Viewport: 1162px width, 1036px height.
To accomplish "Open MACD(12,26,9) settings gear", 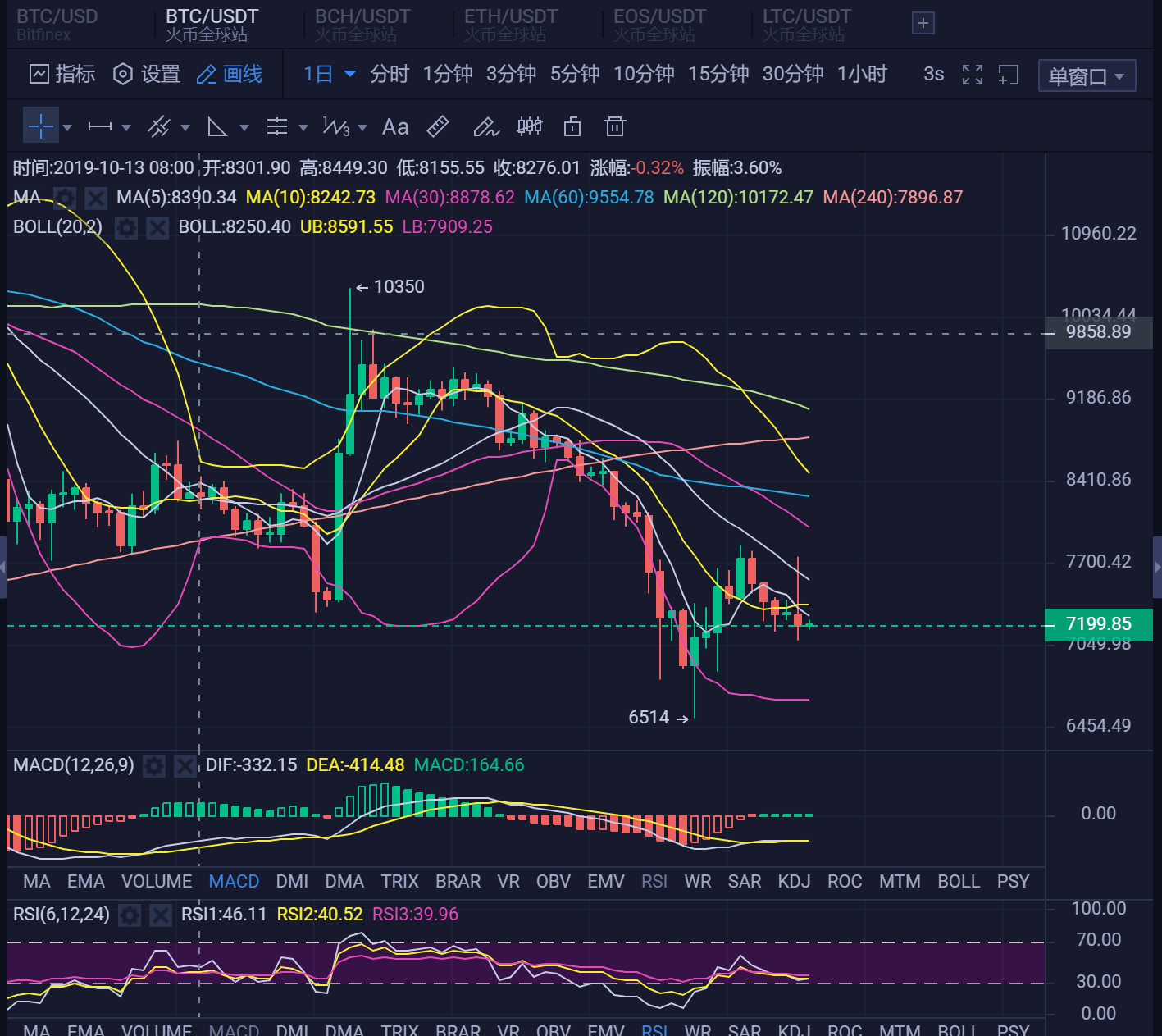I will [154, 766].
